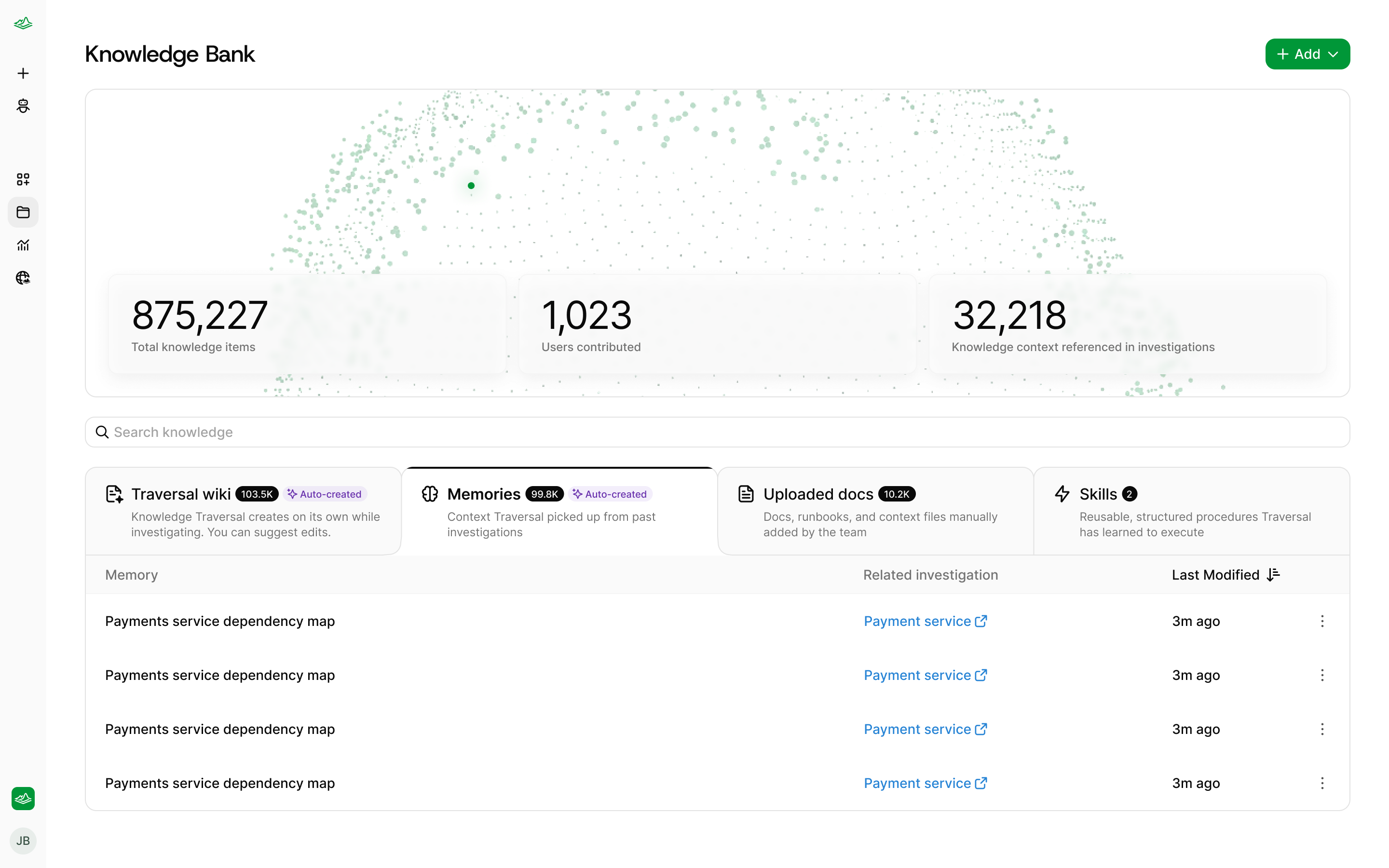Expand the Add dropdown button
The image size is (1389, 868).
pos(1307,54)
